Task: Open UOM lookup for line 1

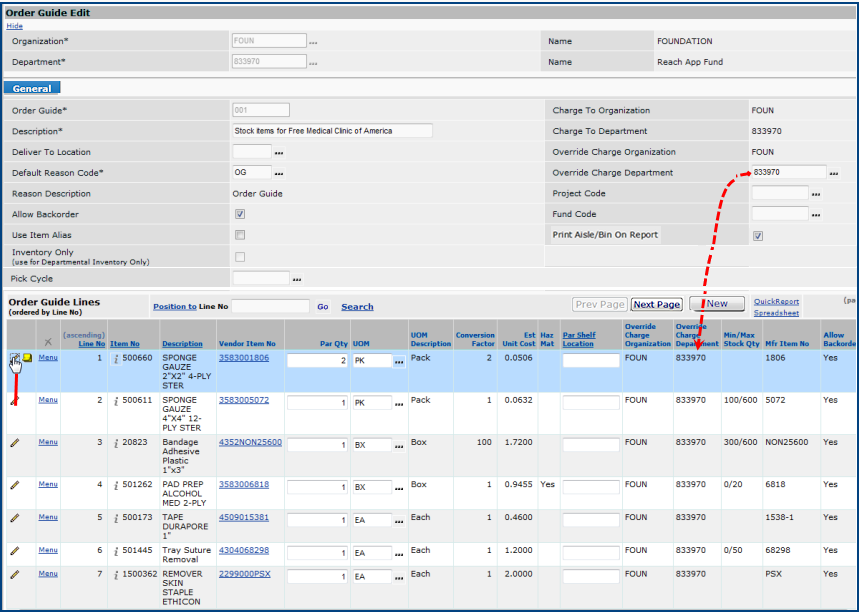Action: tap(399, 361)
